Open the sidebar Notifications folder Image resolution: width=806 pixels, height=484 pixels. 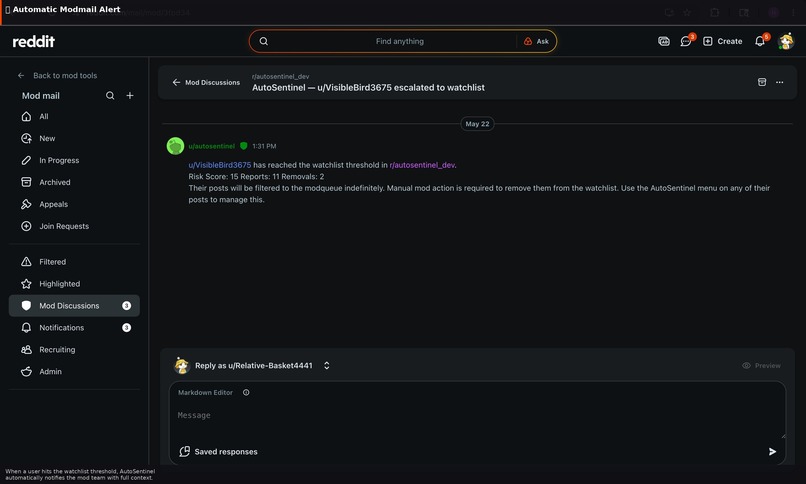74,328
